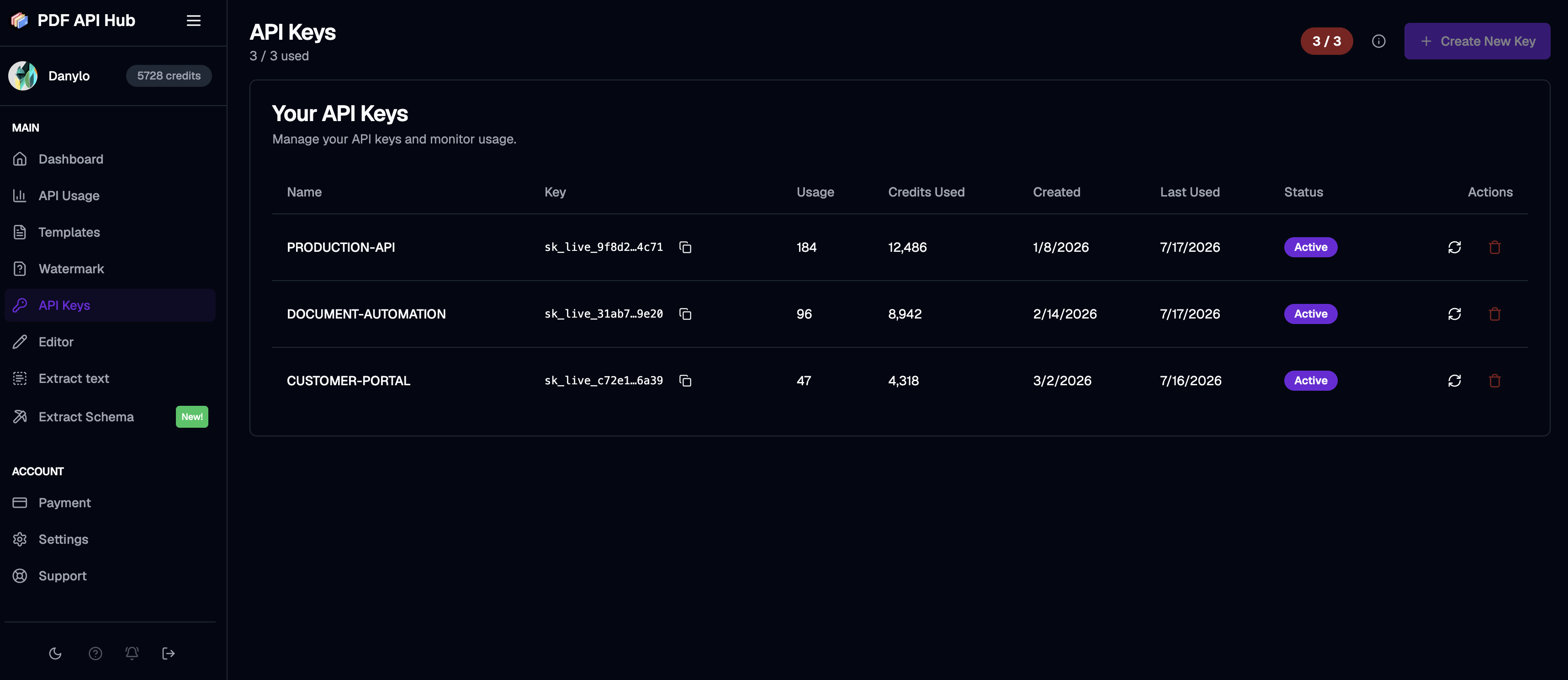
Task: Select the Watermark menu item
Action: pos(110,268)
